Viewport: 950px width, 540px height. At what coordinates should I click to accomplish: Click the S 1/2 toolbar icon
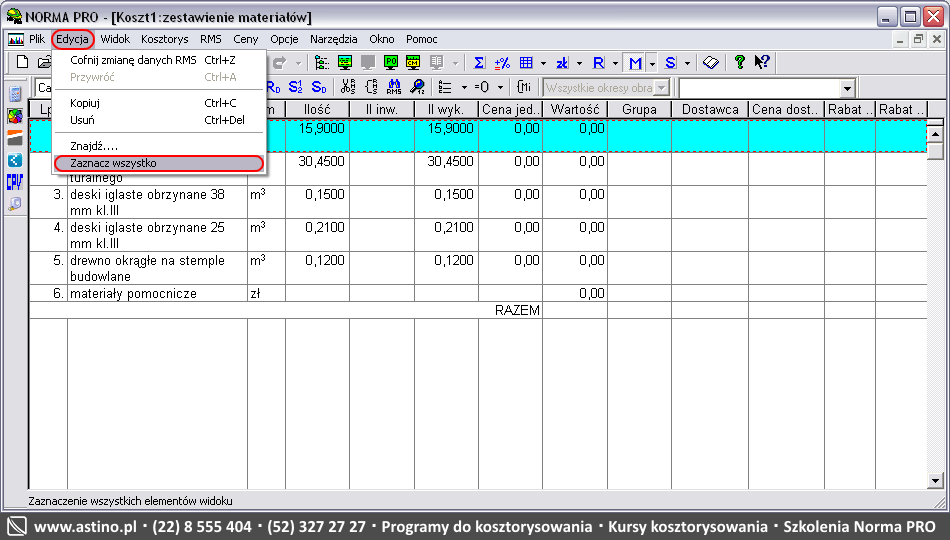[295, 87]
